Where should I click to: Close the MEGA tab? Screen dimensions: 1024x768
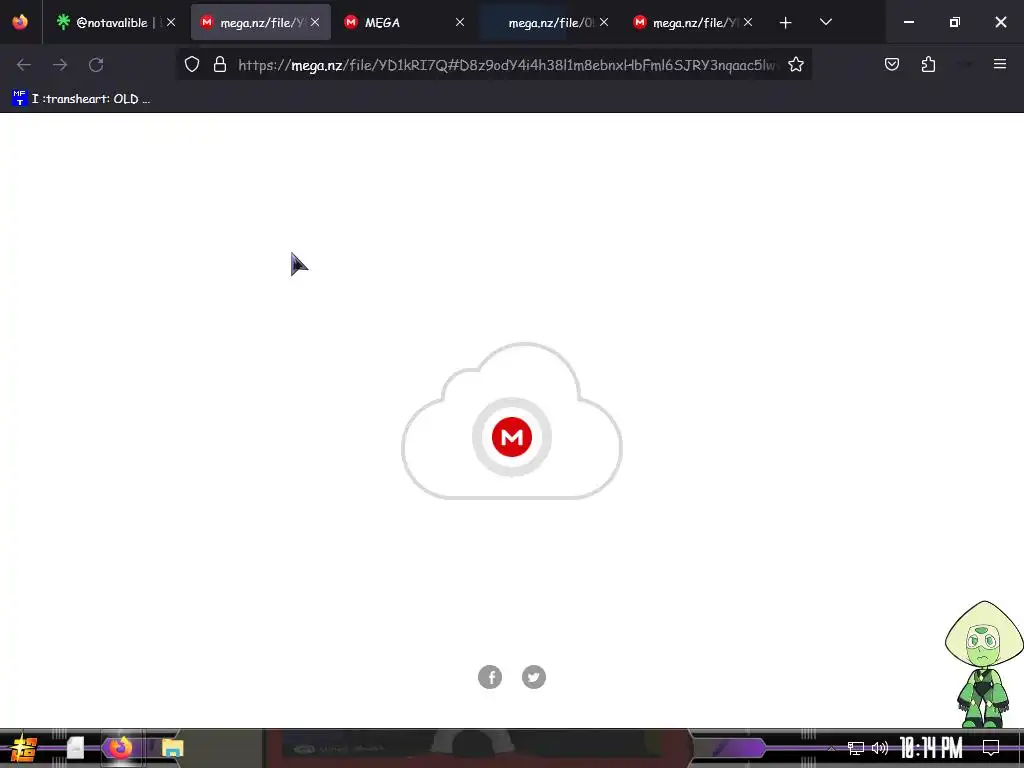tap(460, 22)
